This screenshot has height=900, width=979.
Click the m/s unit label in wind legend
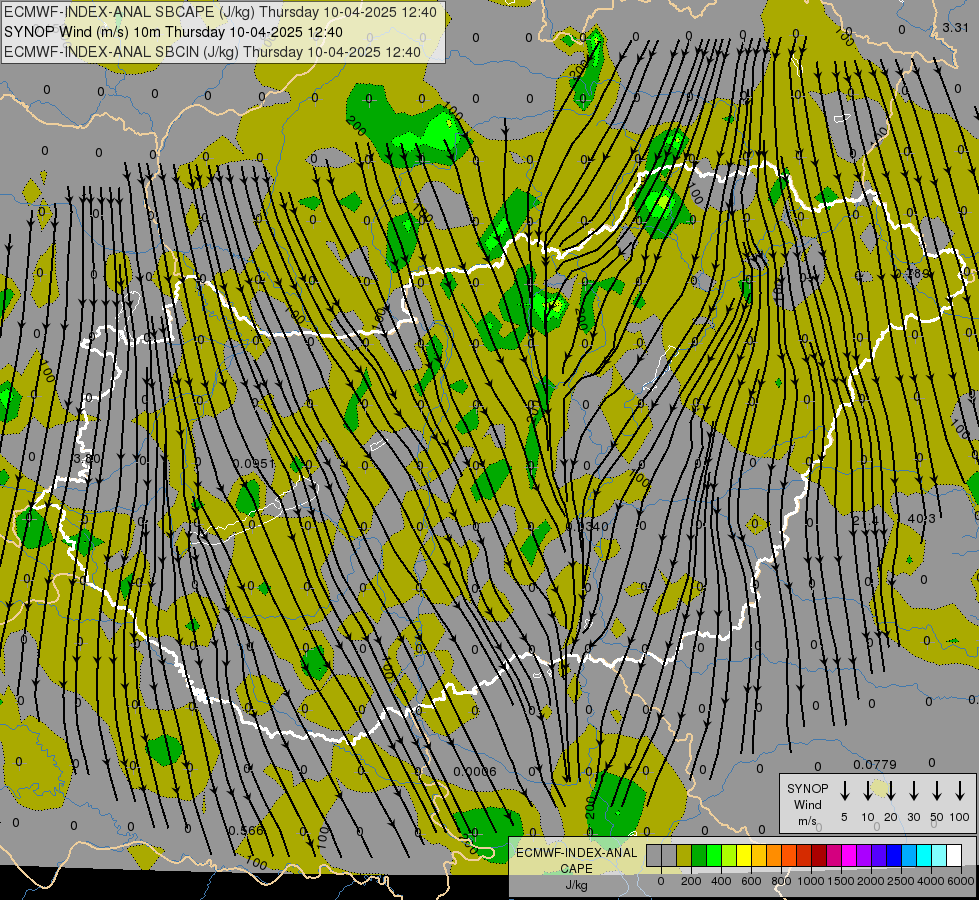[x=807, y=821]
